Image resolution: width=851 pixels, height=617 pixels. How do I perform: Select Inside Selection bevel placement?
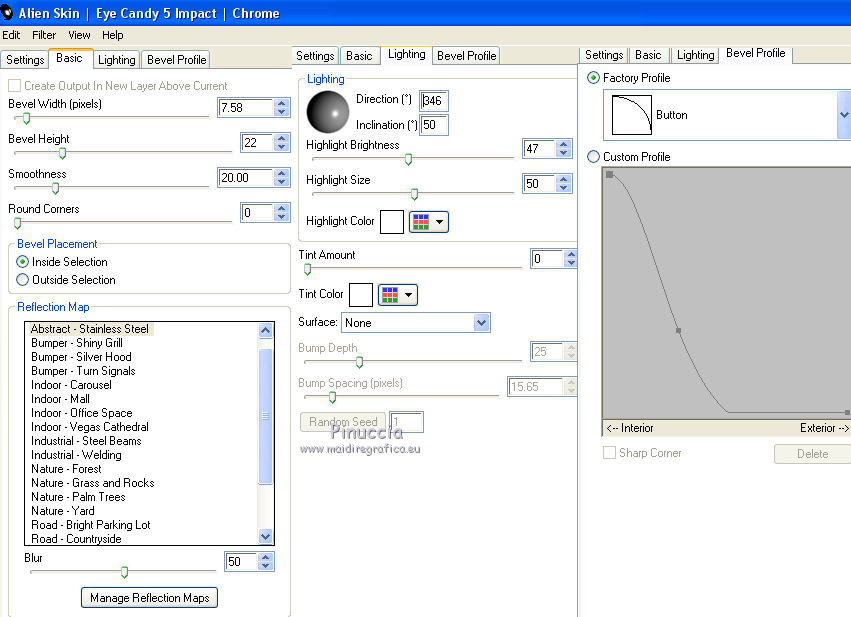[x=22, y=262]
